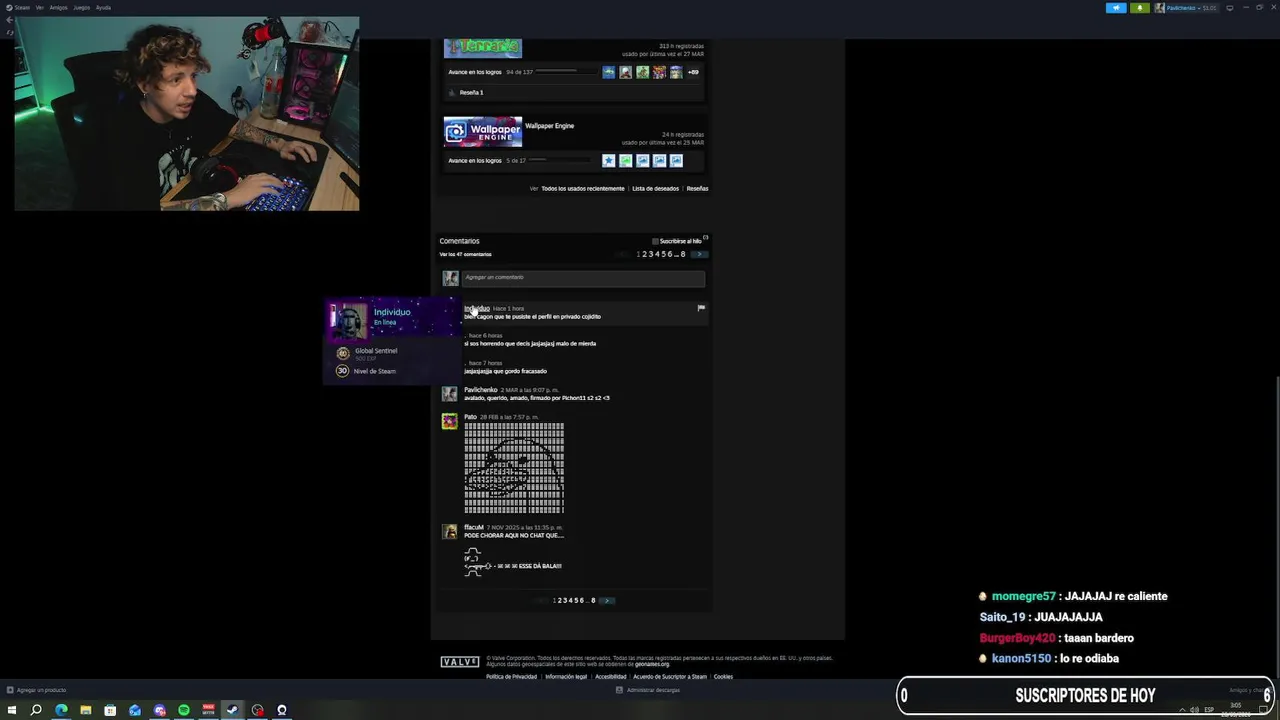Open Ver los 47 comentarios link
Image resolution: width=1280 pixels, height=720 pixels.
pyautogui.click(x=465, y=254)
